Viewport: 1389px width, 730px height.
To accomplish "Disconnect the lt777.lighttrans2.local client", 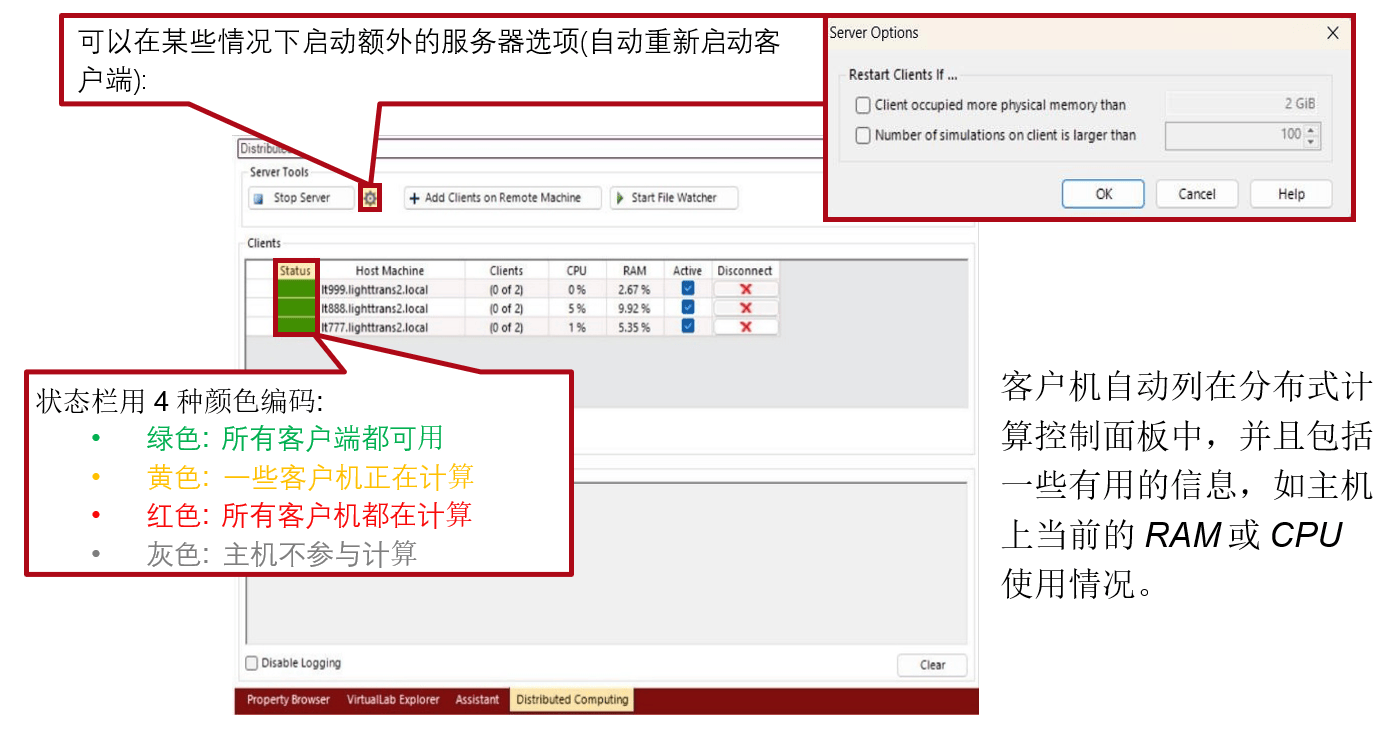I will 745,327.
